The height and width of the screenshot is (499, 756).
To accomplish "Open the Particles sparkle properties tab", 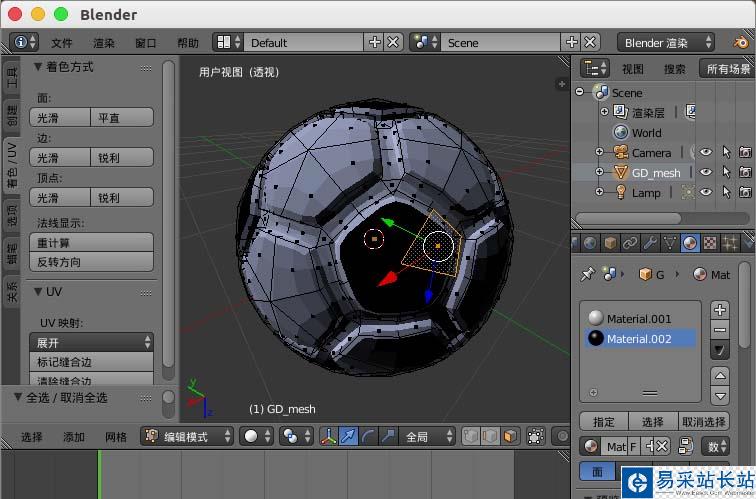I will click(x=730, y=243).
